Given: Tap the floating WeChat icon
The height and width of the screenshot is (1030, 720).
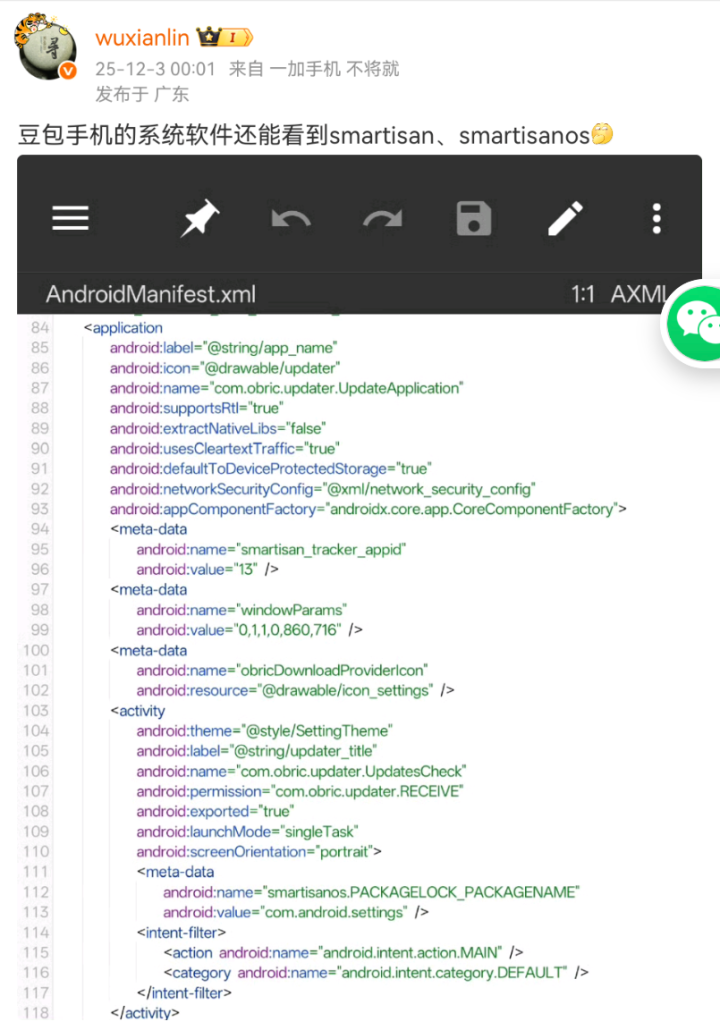Looking at the screenshot, I should point(696,323).
